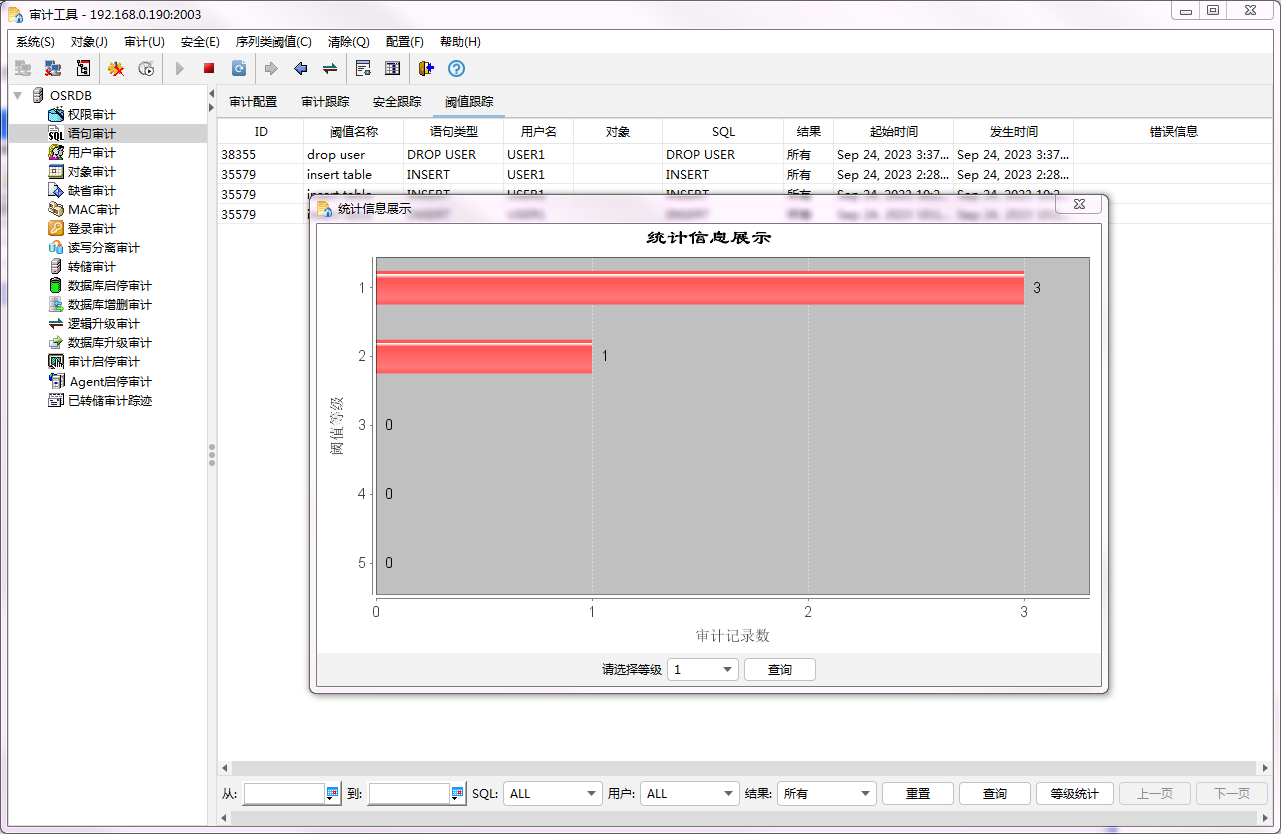Screen dimensions: 1281x834
Task: Click the refresh page icon in toolbar
Action: 239,69
